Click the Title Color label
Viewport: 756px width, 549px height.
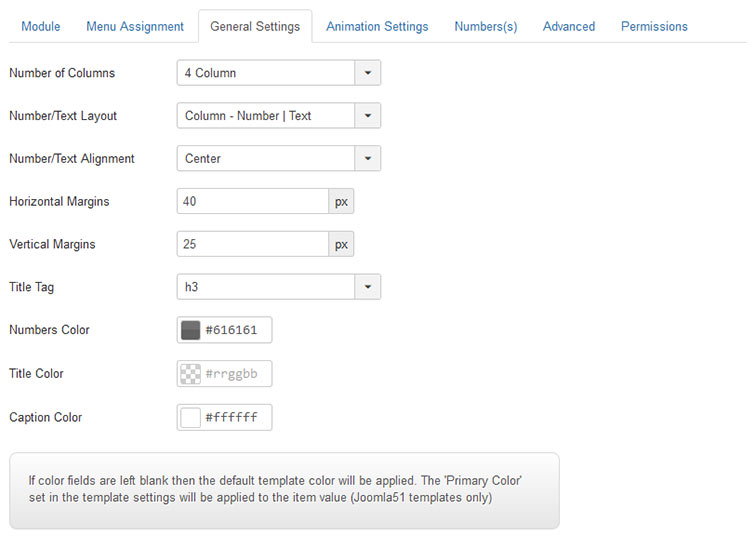pos(37,374)
